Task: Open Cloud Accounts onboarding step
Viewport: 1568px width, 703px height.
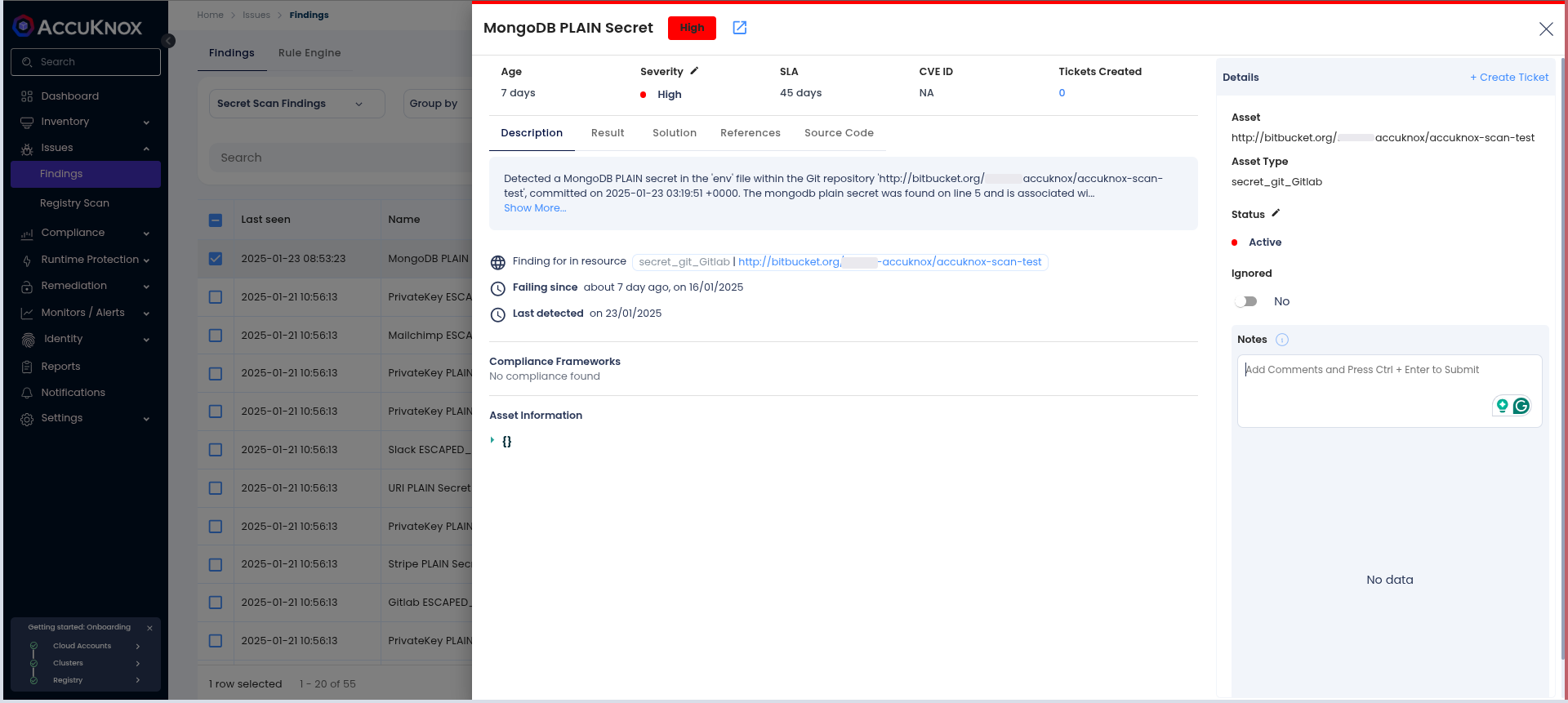Action: (86, 646)
